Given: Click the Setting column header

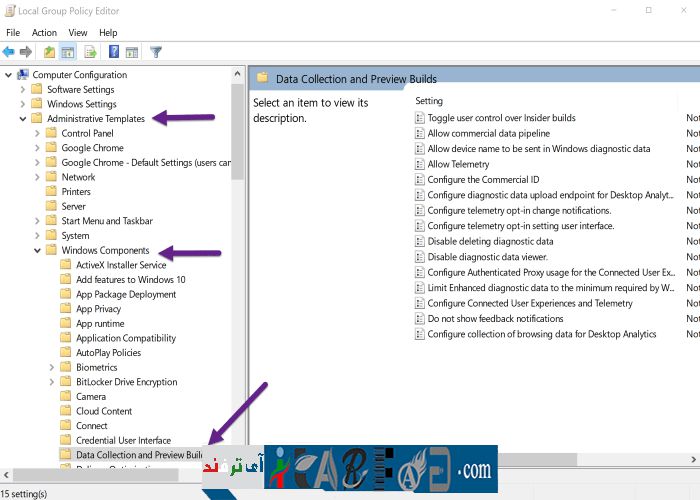Looking at the screenshot, I should point(429,101).
